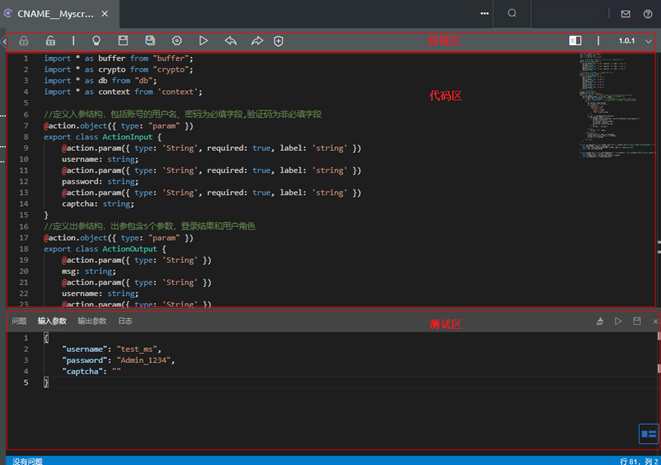Click the lightbulb icon in toolbar
The width and height of the screenshot is (661, 465).
coord(97,41)
